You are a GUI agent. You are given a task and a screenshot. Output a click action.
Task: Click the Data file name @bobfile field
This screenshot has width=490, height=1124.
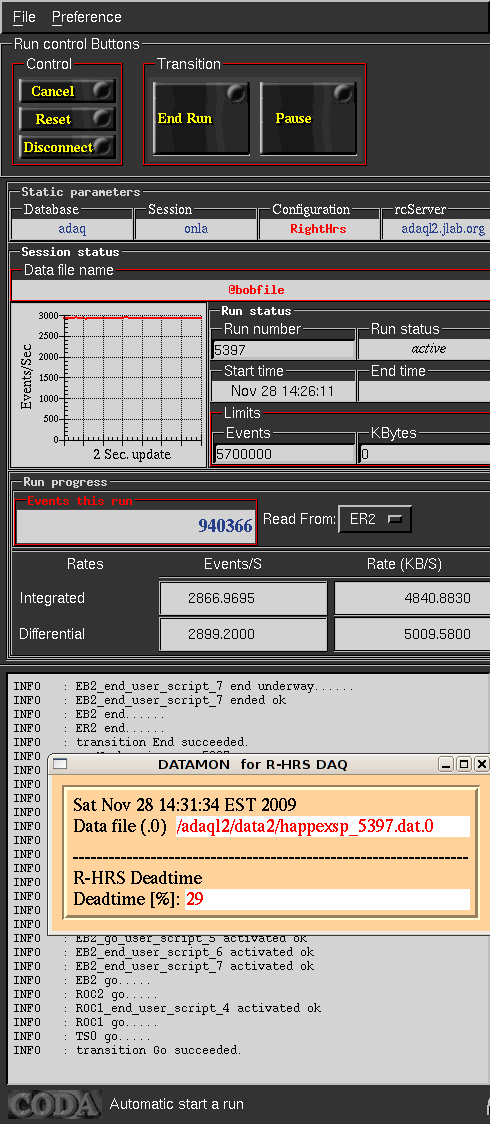(x=251, y=290)
